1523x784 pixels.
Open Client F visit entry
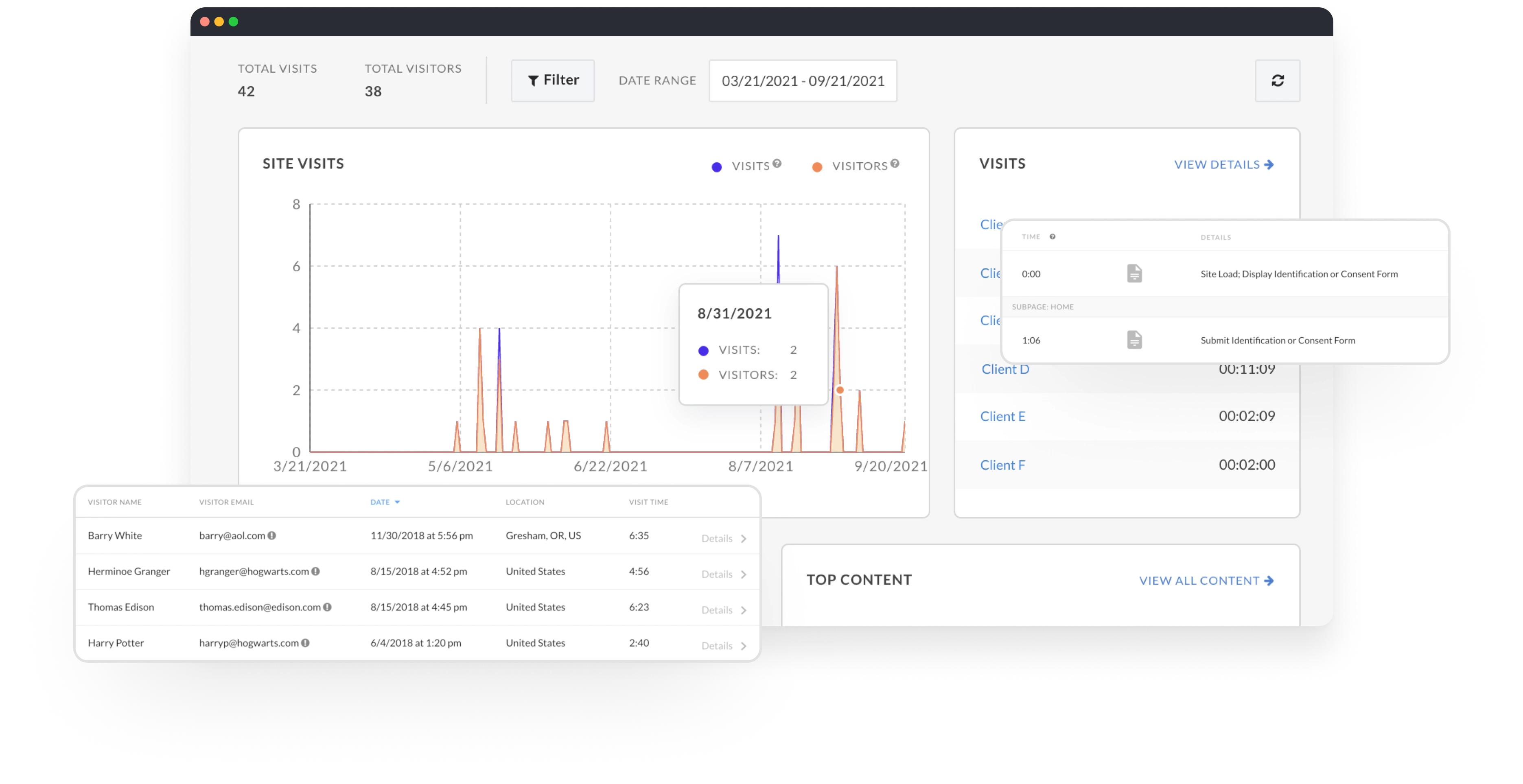pos(1002,465)
